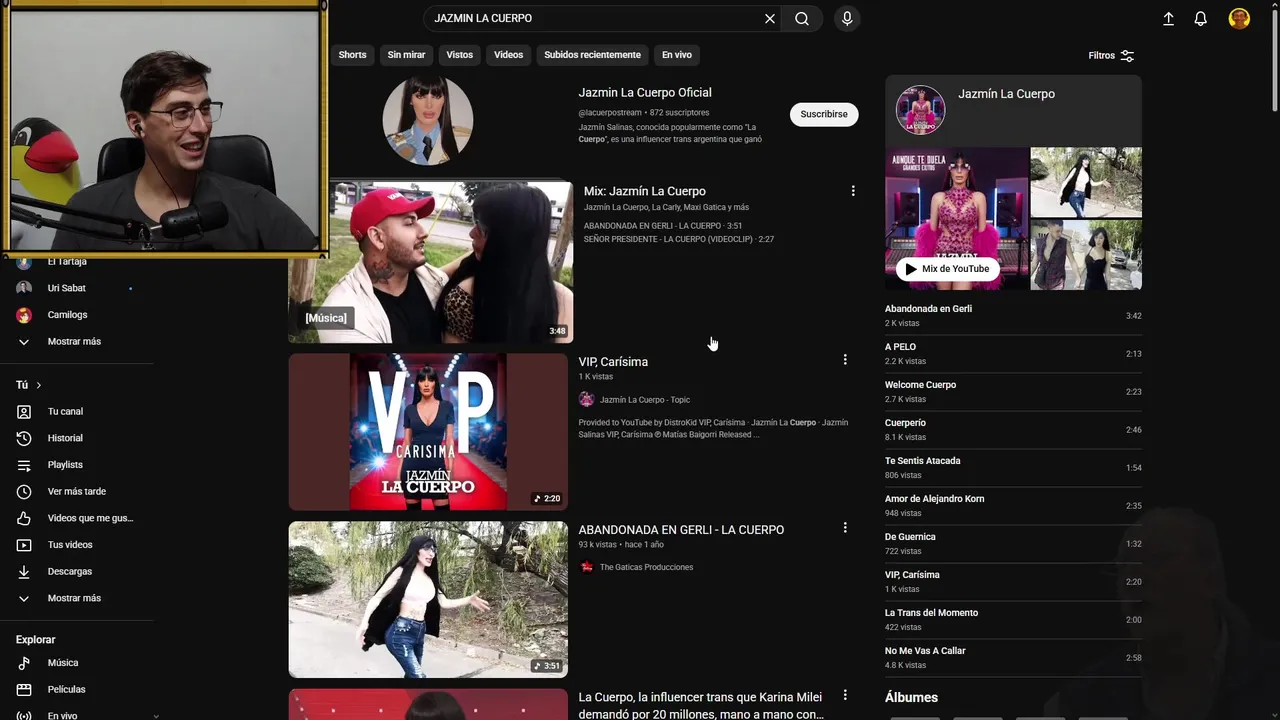The height and width of the screenshot is (720, 1280).
Task: Play Welcome Cuerpo in song list
Action: [x=1013, y=391]
